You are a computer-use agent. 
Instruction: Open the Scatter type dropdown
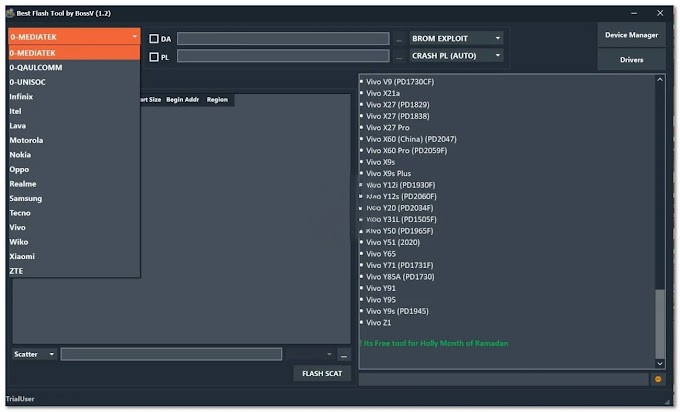(34, 355)
